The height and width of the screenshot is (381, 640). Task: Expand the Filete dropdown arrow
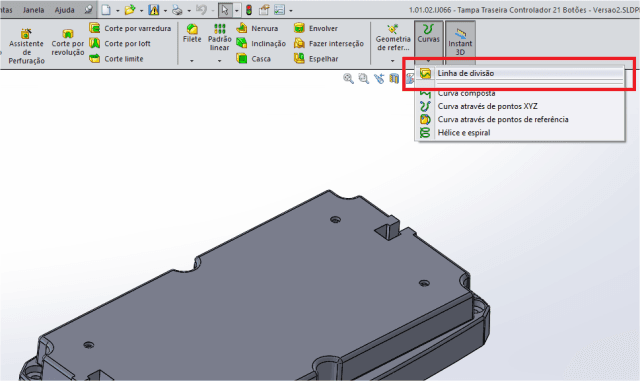[191, 61]
